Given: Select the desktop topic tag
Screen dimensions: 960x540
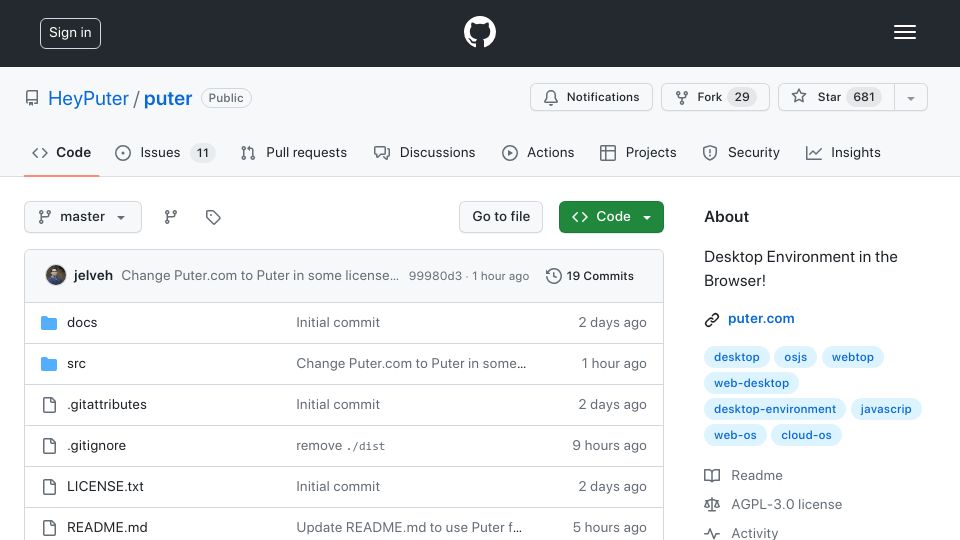Looking at the screenshot, I should (x=737, y=357).
